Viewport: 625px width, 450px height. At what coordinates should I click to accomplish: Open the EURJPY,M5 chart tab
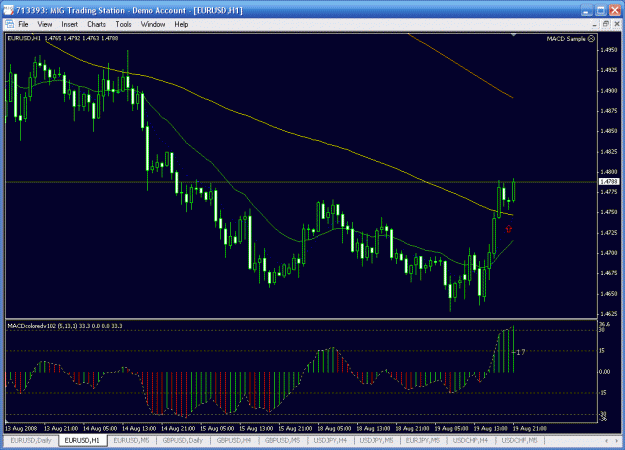coord(423,440)
